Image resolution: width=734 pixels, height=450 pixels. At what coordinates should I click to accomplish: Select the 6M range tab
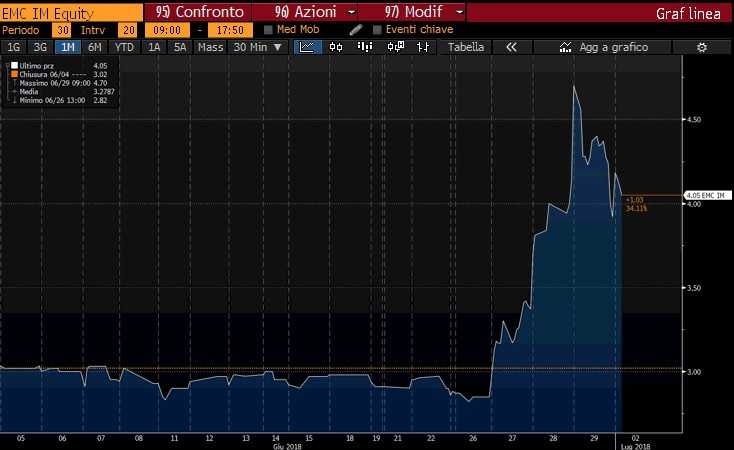(95, 47)
